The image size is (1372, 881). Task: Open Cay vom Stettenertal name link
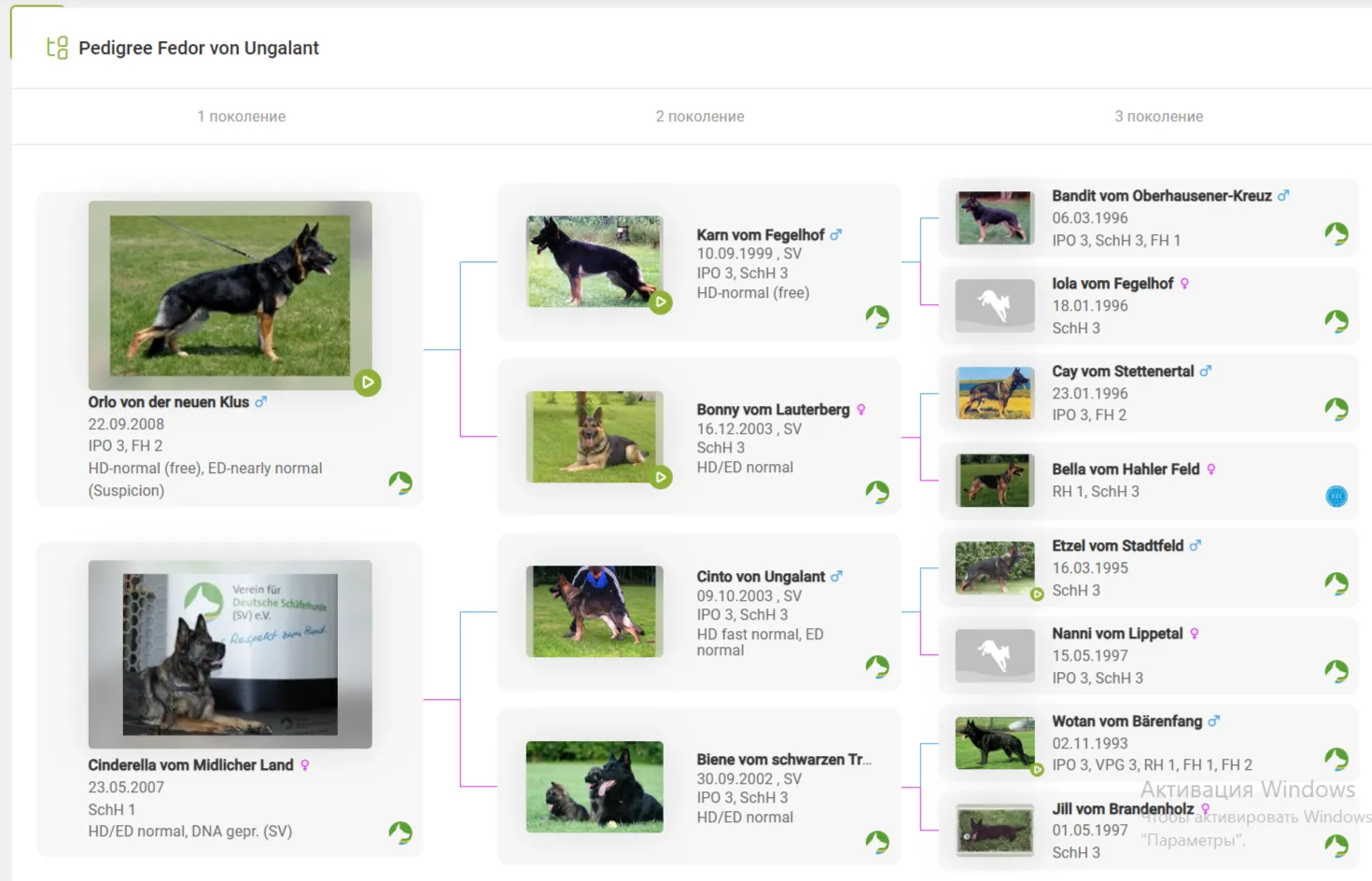(x=1123, y=371)
